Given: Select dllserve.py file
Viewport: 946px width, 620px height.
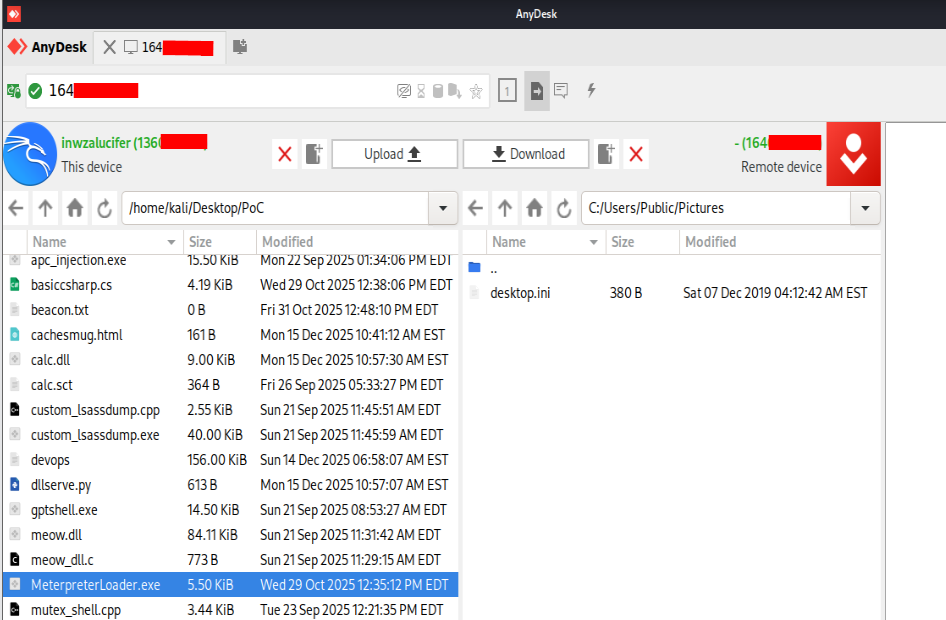Looking at the screenshot, I should point(230,486).
